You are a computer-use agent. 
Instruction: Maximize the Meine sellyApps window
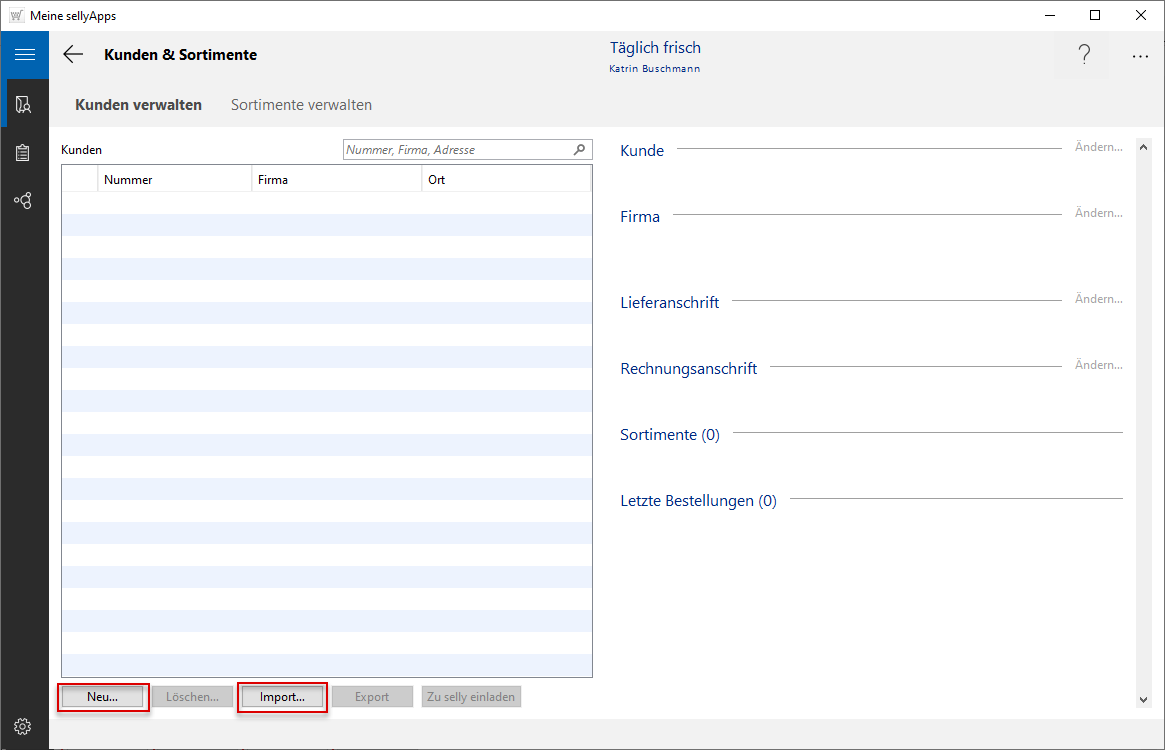1095,15
